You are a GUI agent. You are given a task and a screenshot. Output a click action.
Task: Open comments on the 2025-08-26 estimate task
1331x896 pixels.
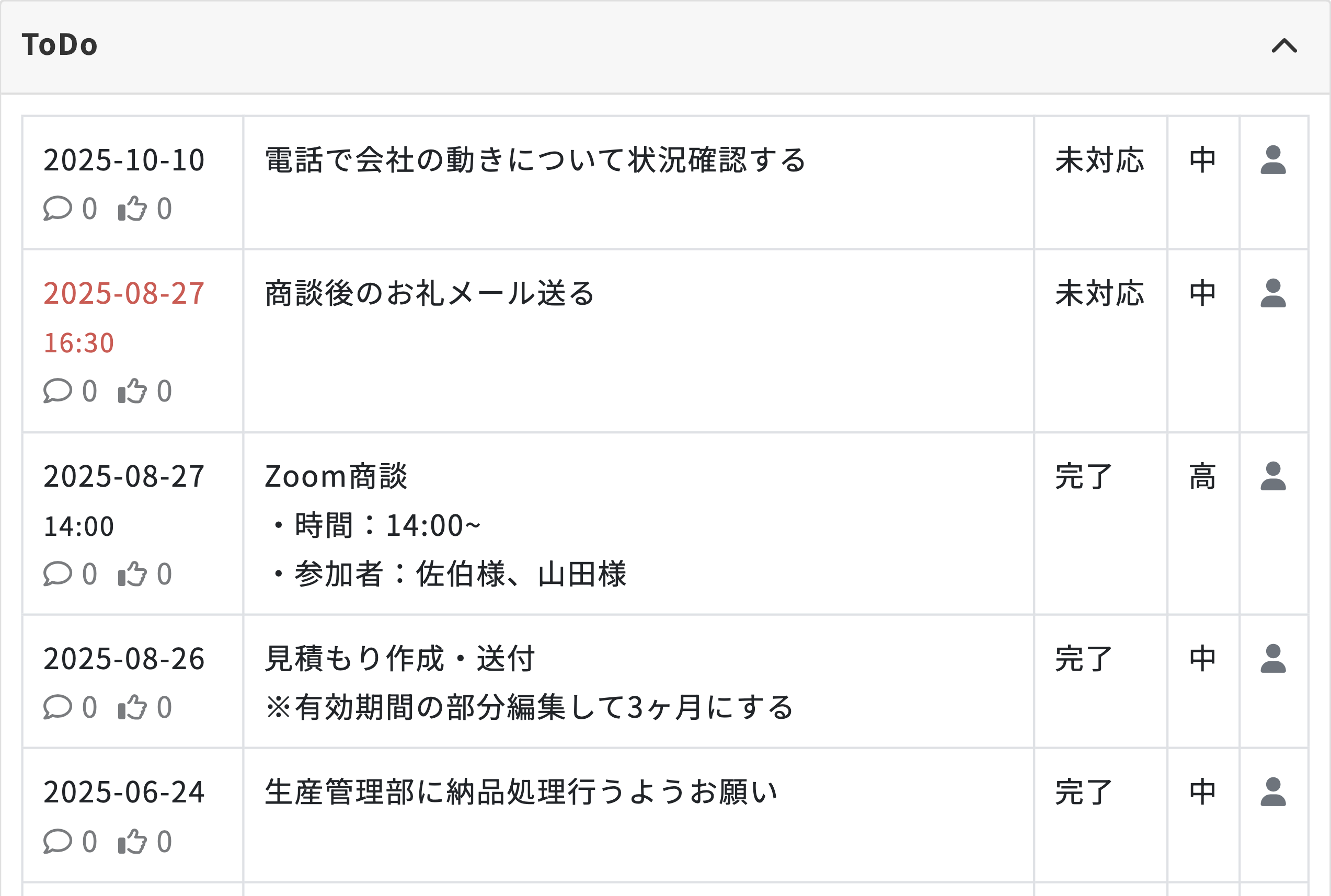tap(58, 707)
